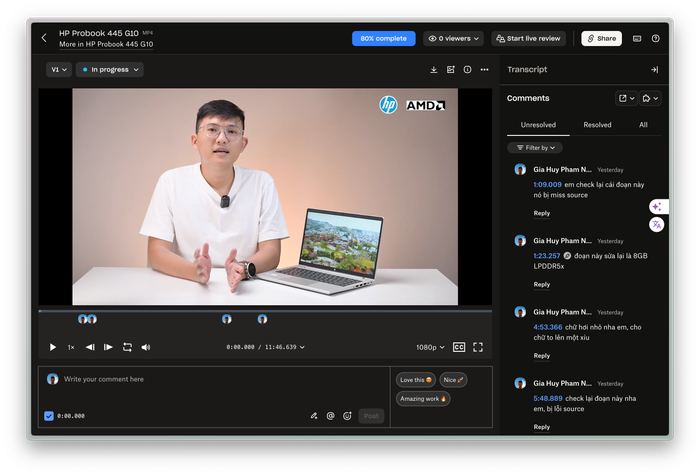
Task: Jump to timestamp 1:23.257
Action: [x=546, y=256]
